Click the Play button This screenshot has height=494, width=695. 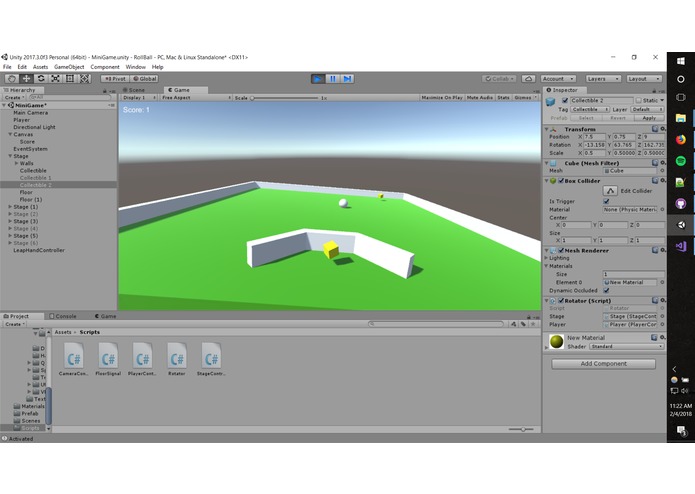click(x=317, y=79)
